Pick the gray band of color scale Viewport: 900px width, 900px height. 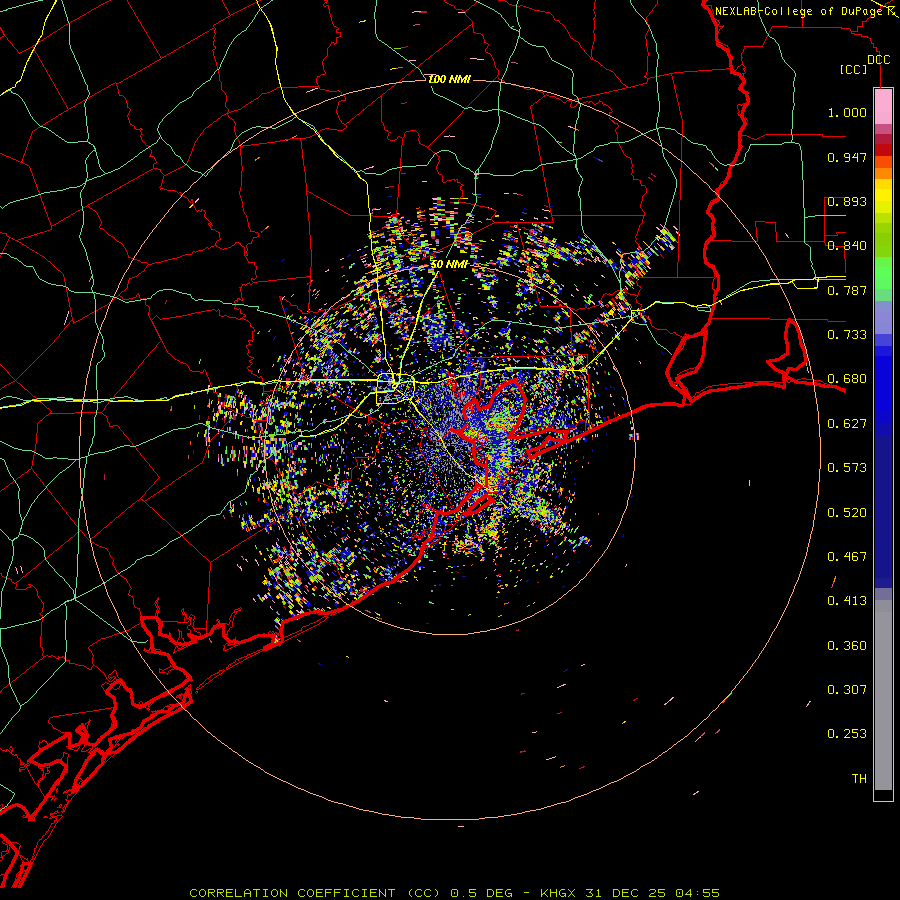[883, 695]
